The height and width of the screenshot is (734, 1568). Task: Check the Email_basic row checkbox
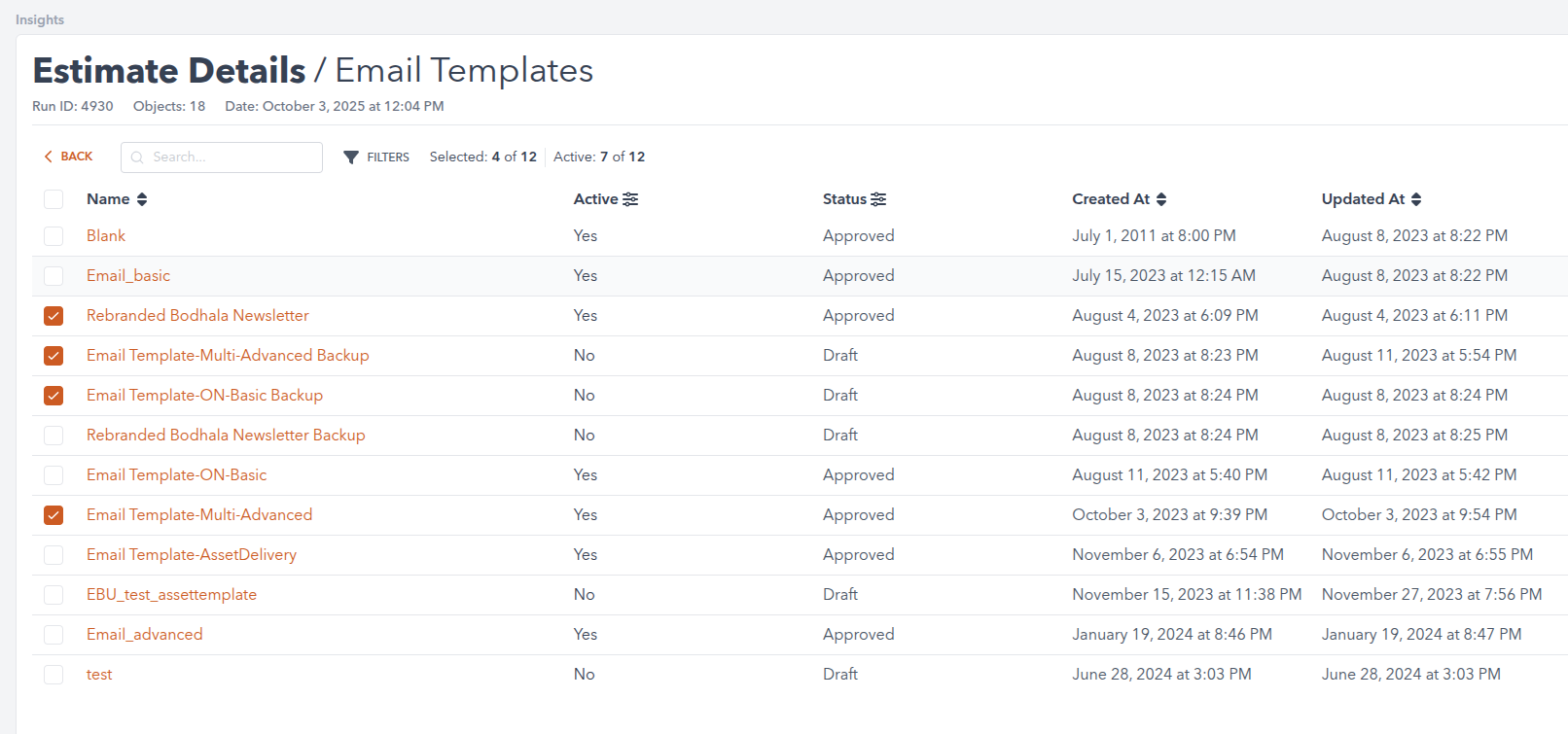(53, 276)
